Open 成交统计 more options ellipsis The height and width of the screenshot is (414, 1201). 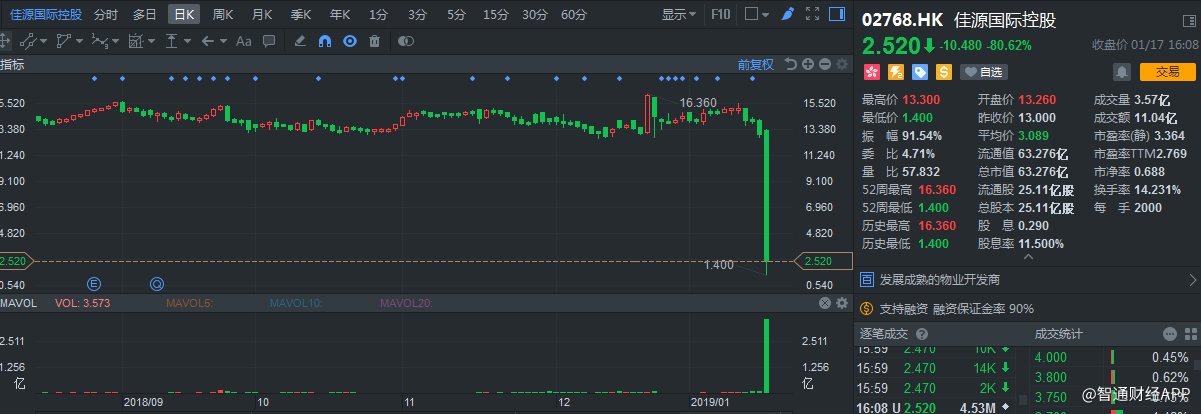point(1169,334)
